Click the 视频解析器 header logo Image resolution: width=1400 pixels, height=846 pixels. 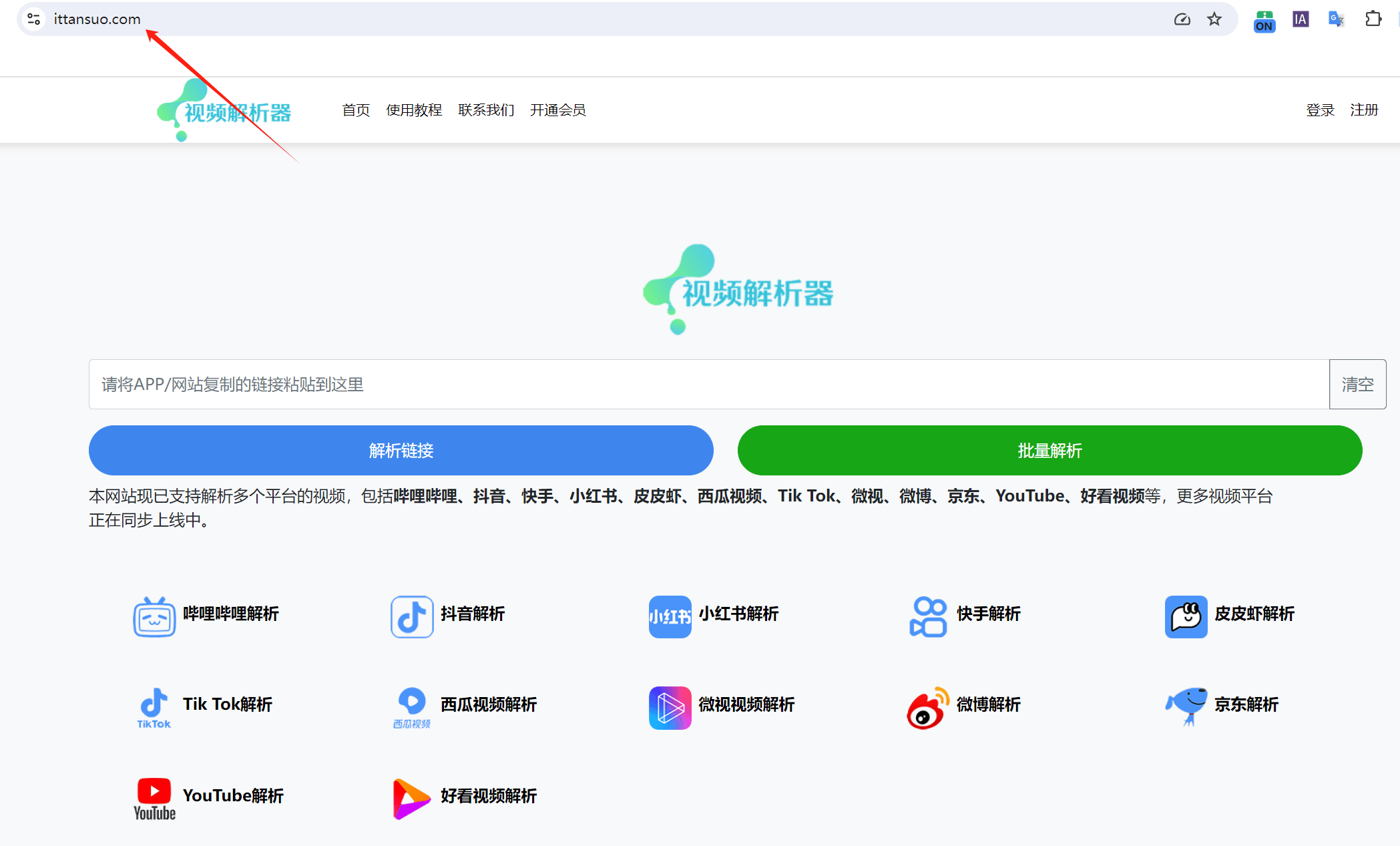coord(224,110)
